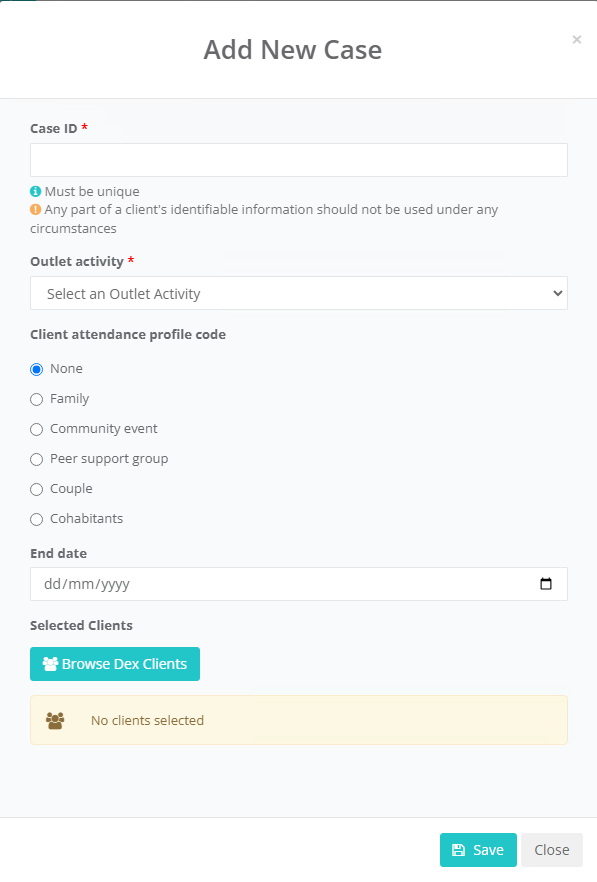Click the orange warning icon by identifiable information note
This screenshot has width=597, height=882.
pyautogui.click(x=35, y=209)
